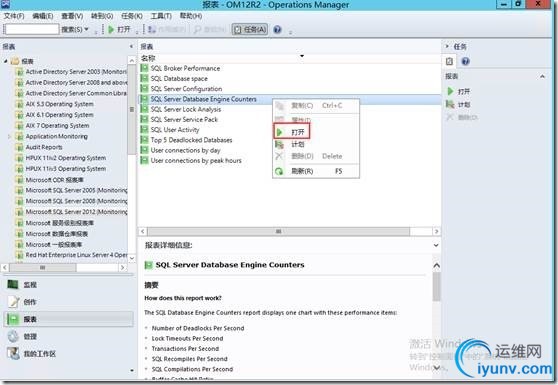Open the 工具(T) menu
Screen dimensions: 558x385
point(161,16)
